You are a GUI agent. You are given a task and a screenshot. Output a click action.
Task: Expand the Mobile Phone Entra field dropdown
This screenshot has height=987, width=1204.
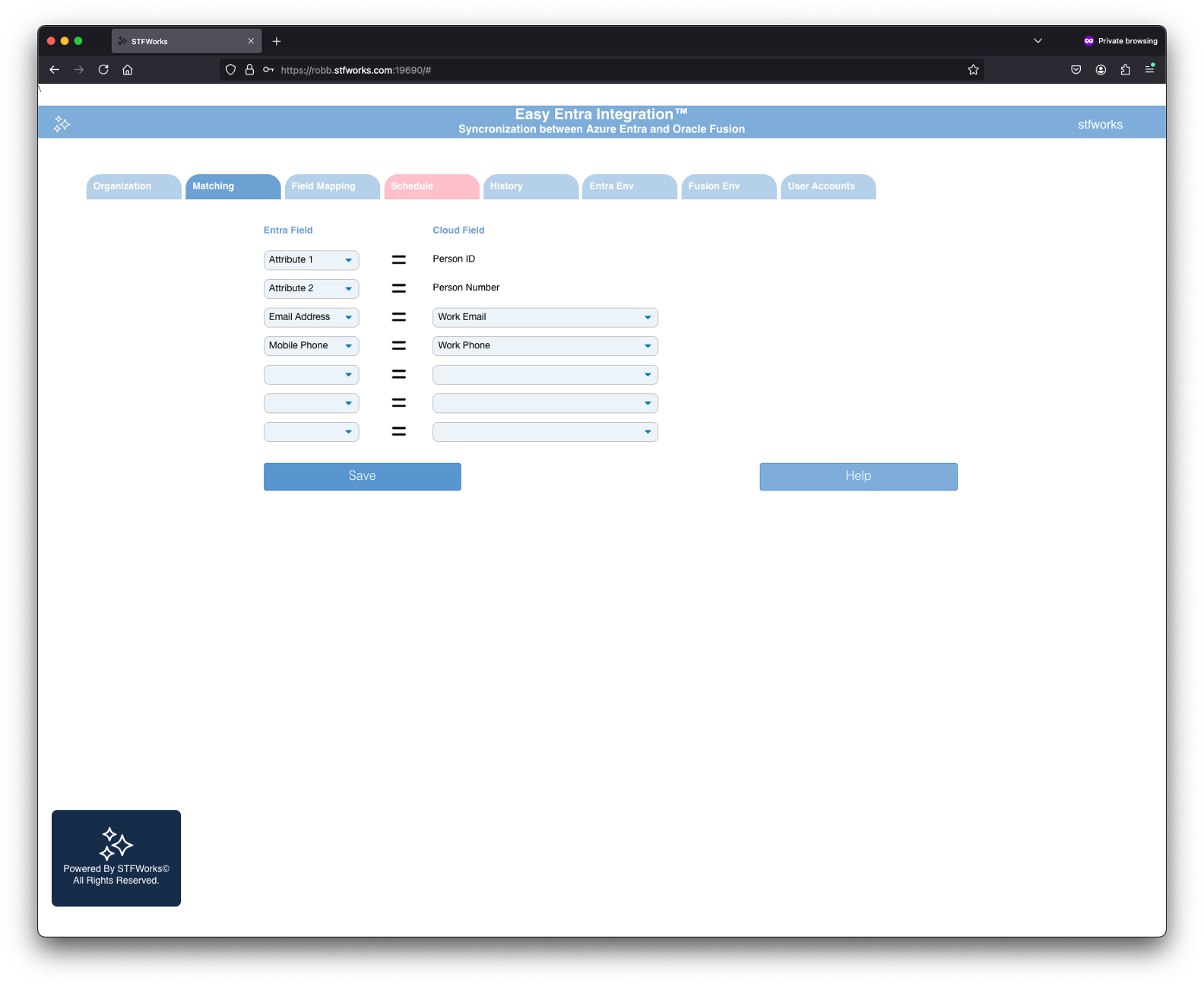click(x=311, y=346)
